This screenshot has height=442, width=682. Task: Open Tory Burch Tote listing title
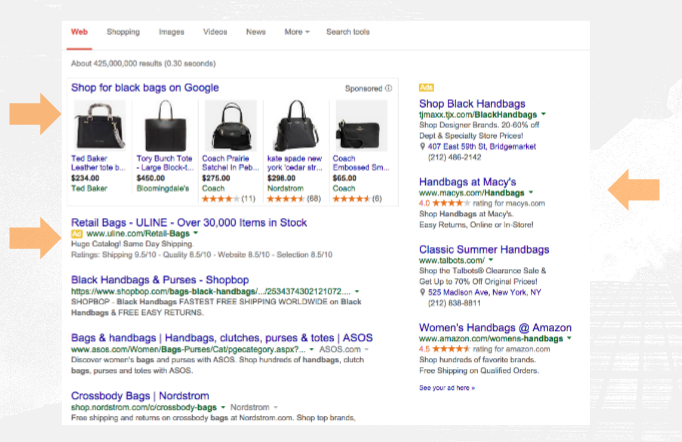(165, 163)
